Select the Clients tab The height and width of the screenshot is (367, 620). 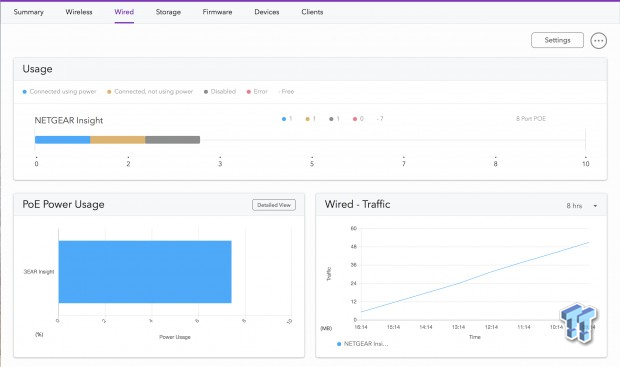312,12
